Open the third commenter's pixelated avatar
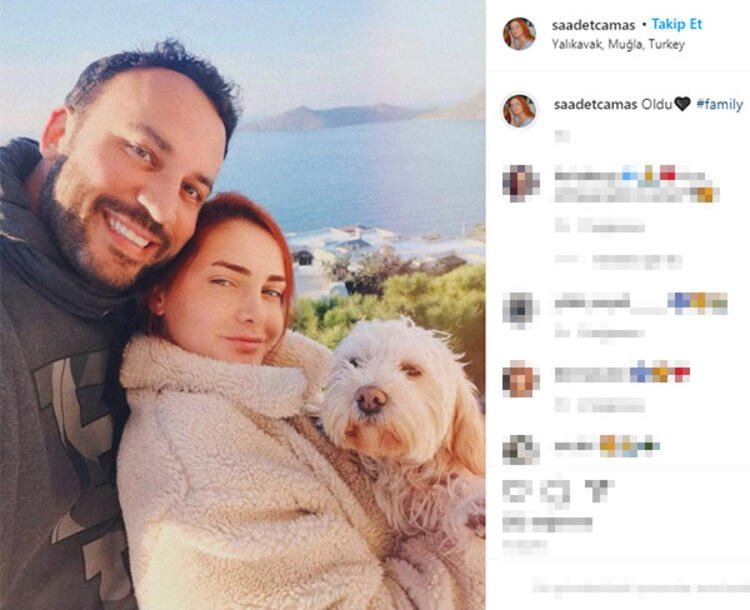Viewport: 750px width, 610px height. point(520,379)
